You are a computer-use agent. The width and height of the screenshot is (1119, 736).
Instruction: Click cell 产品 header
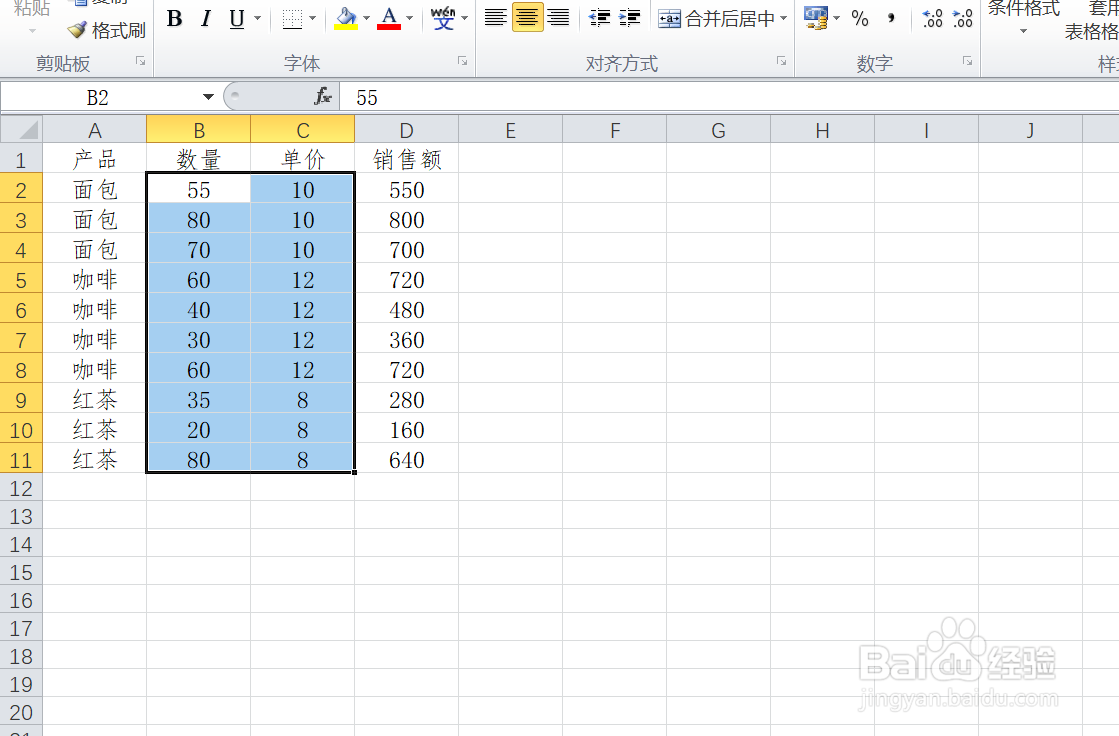point(95,159)
